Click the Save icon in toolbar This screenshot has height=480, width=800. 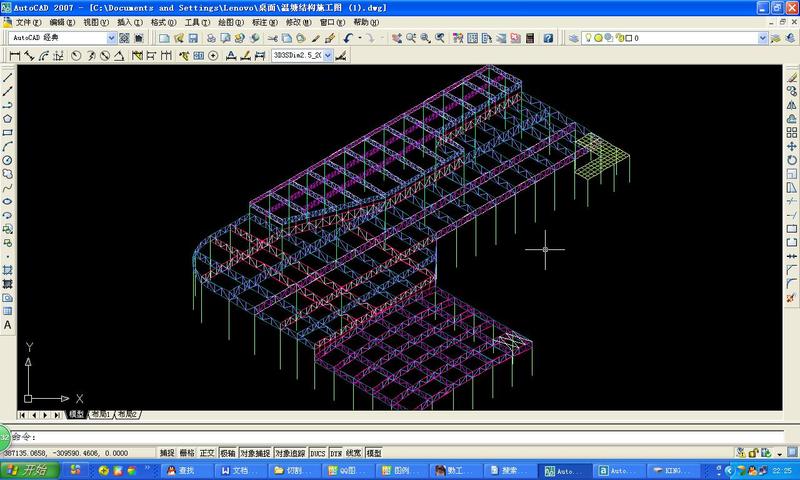[192, 38]
